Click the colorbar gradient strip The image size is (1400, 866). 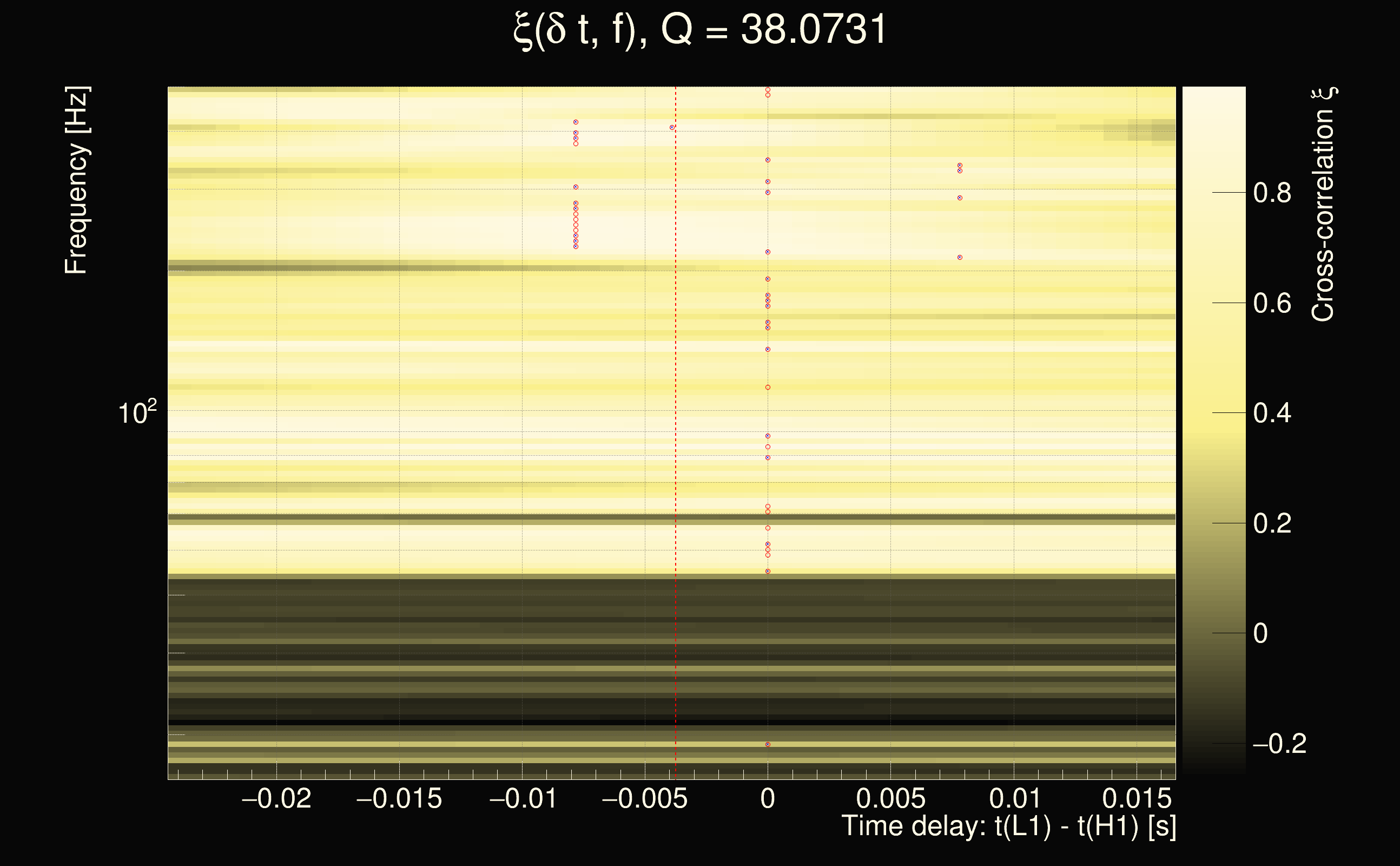1213,430
